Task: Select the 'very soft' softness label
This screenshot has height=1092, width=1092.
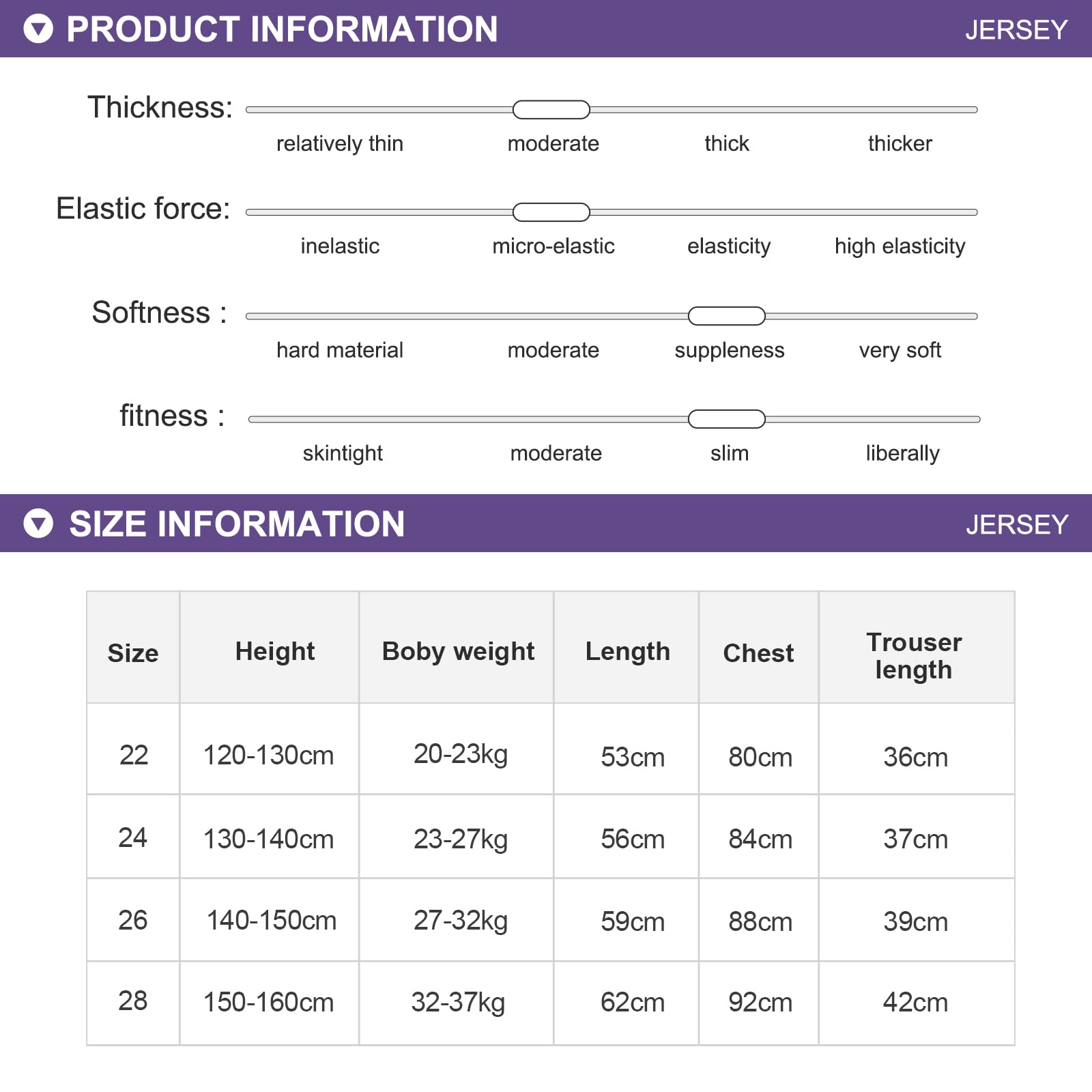Action: click(900, 350)
